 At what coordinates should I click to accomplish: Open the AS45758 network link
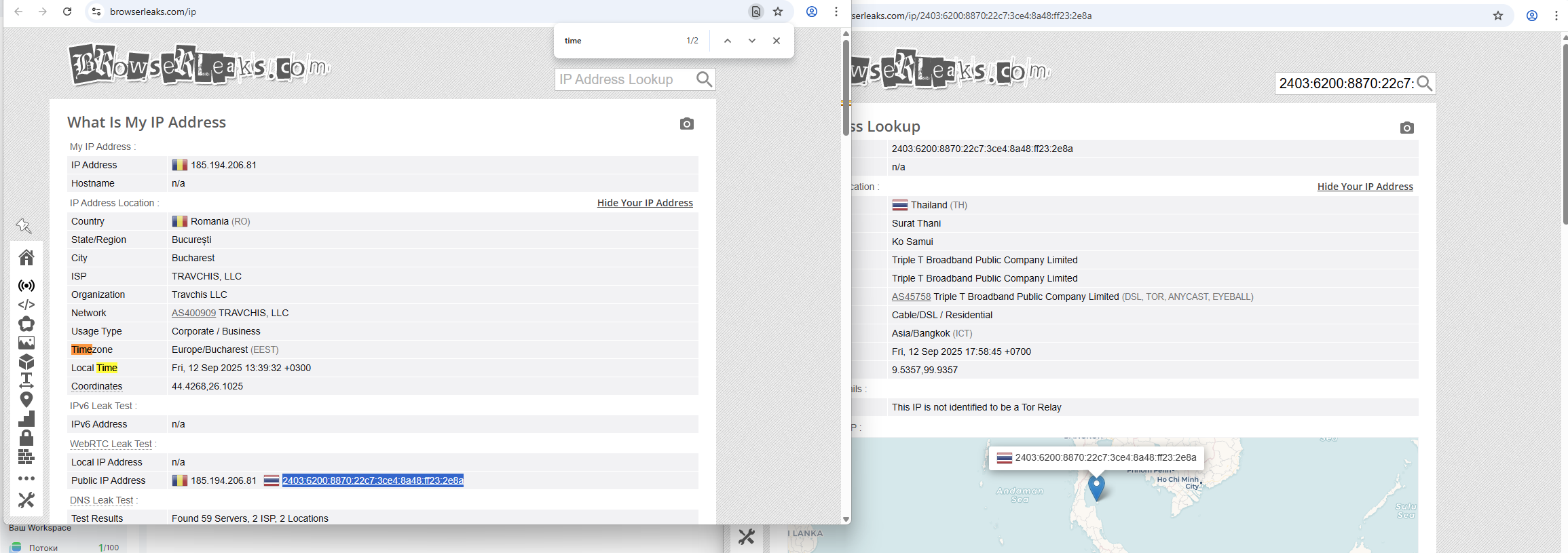(911, 297)
